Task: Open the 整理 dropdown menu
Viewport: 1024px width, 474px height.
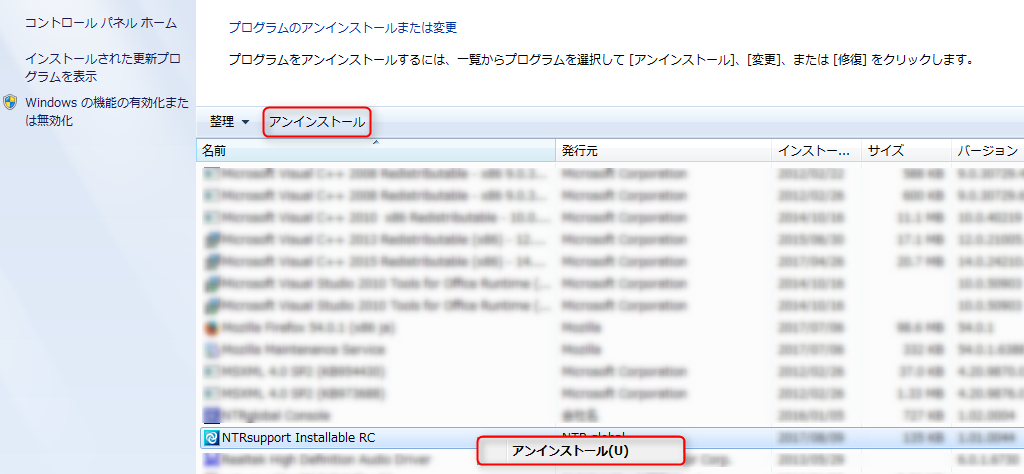Action: pos(229,122)
